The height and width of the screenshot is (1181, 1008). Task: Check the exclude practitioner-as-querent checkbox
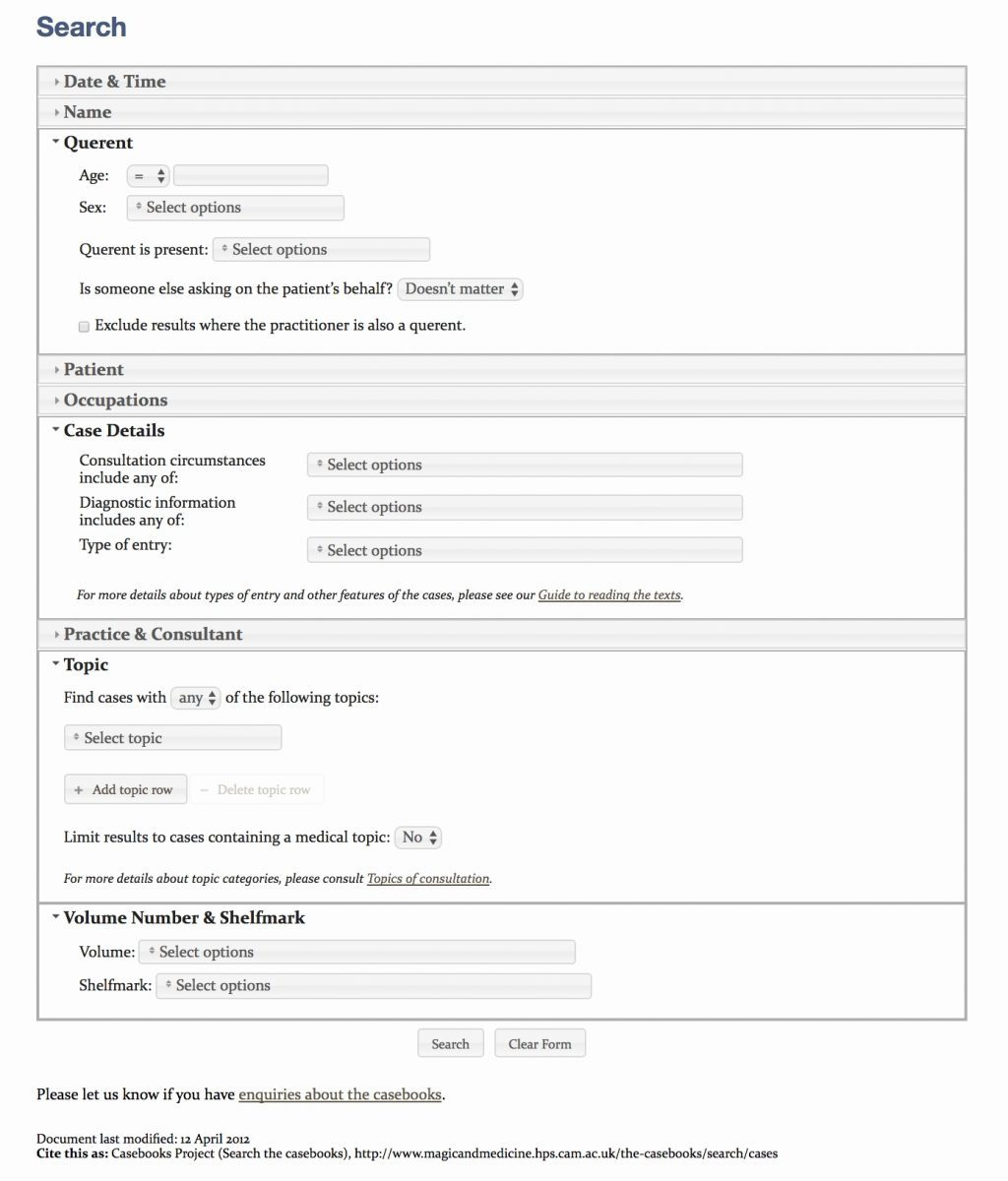tap(85, 327)
